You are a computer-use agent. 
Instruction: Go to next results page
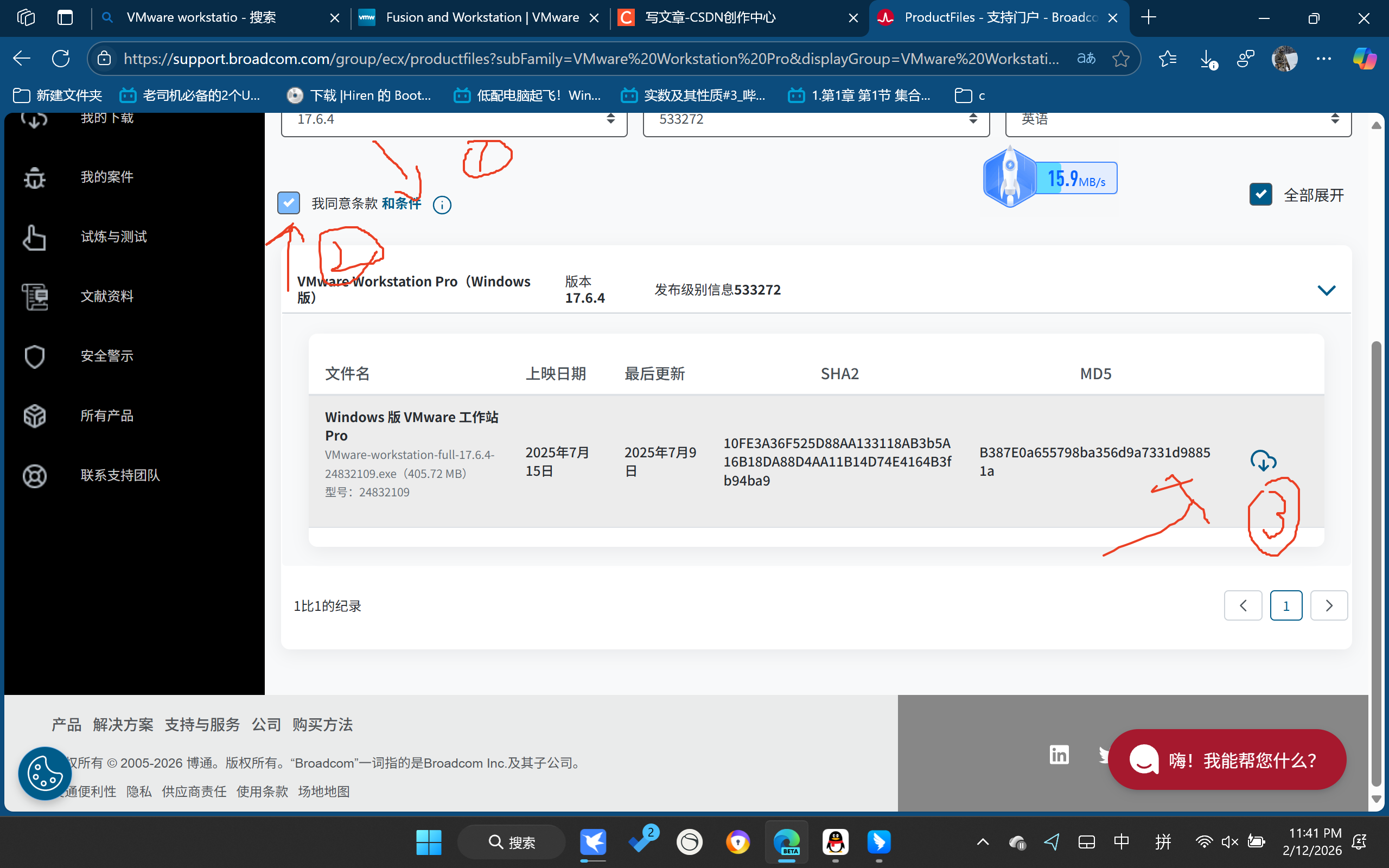click(1329, 605)
